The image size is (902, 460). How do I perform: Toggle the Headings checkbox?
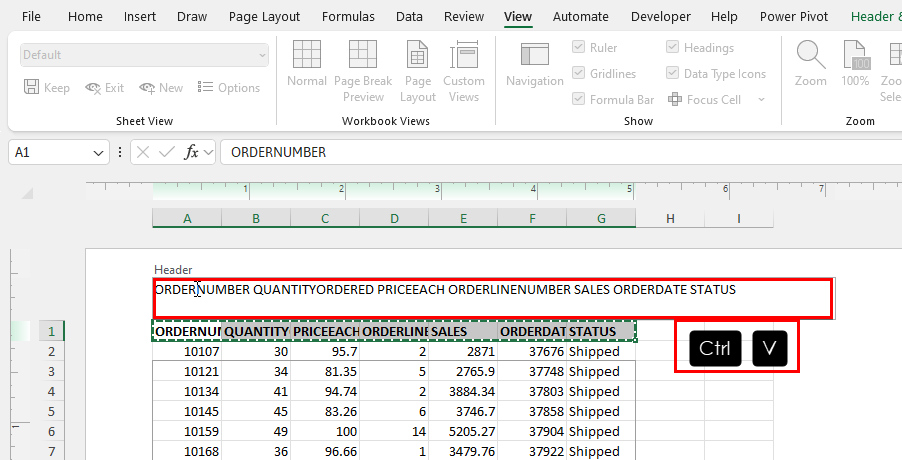[x=672, y=47]
